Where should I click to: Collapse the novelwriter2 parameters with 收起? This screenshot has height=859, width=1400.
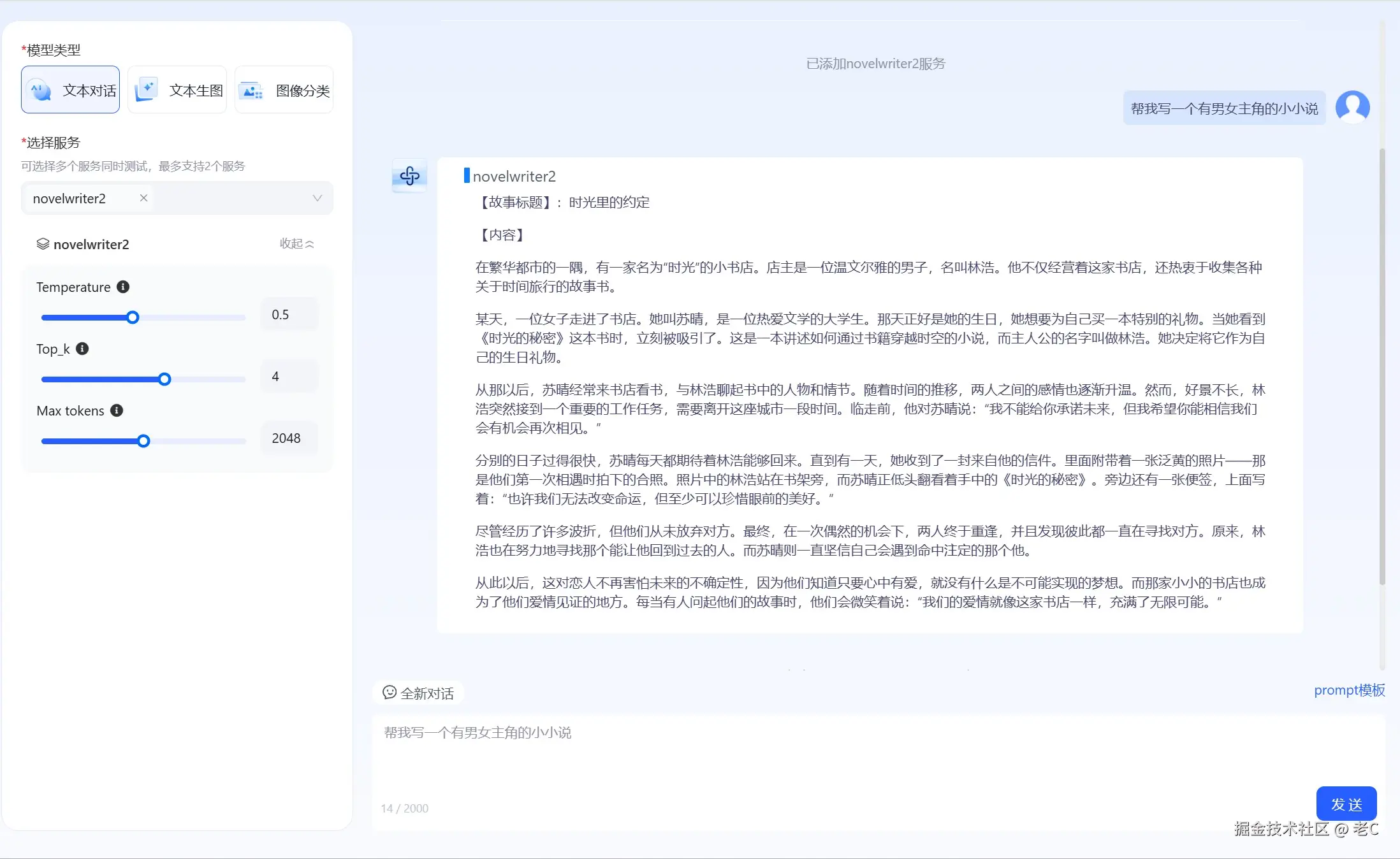tap(296, 243)
